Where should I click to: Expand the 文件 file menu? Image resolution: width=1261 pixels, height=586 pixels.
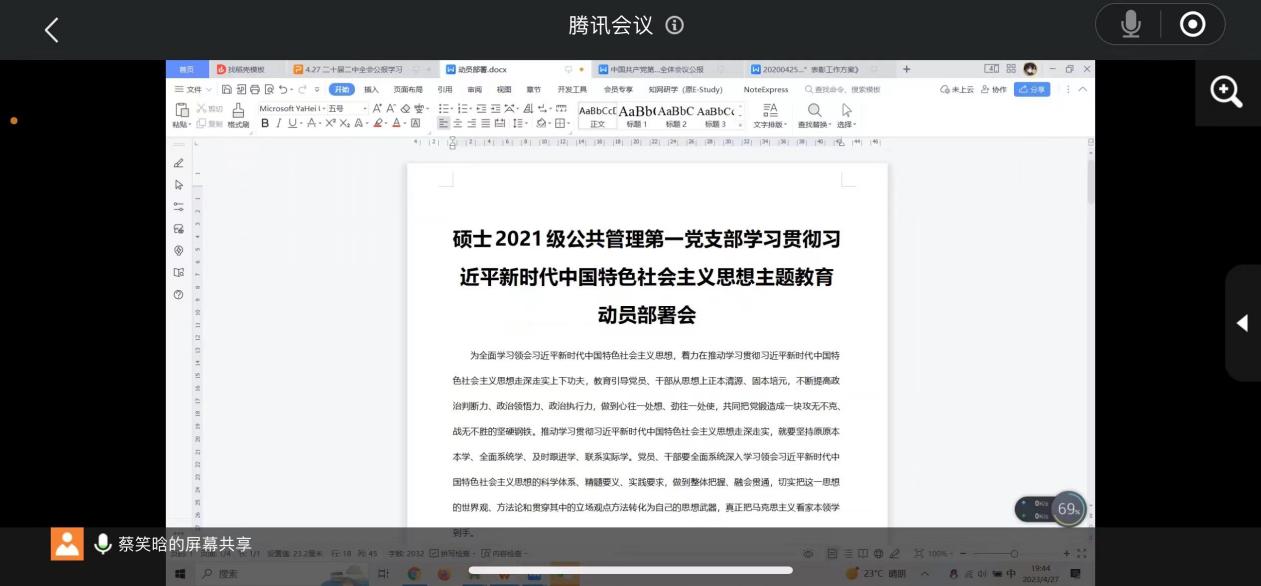(193, 89)
